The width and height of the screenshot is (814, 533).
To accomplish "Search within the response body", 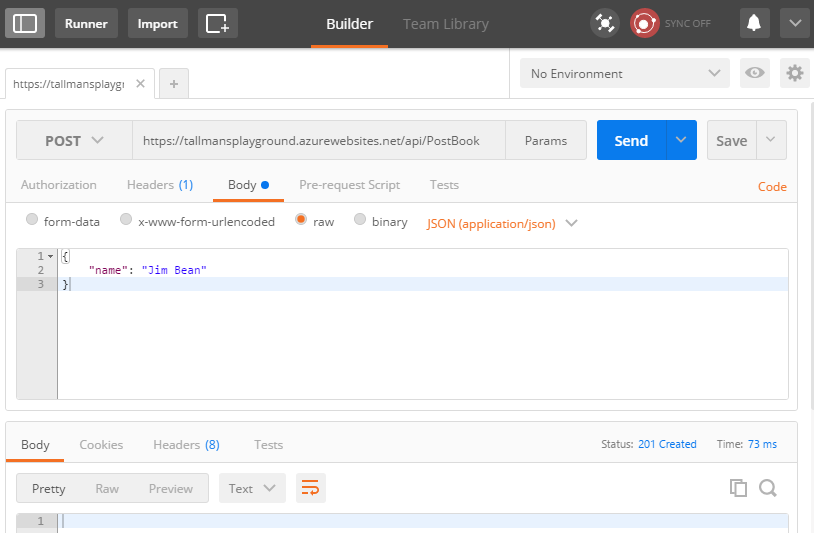I will (x=768, y=488).
